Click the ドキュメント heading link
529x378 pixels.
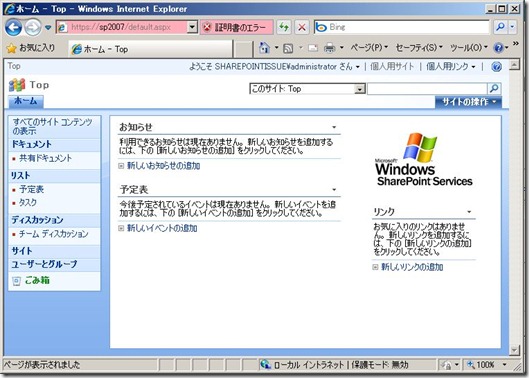tap(31, 144)
